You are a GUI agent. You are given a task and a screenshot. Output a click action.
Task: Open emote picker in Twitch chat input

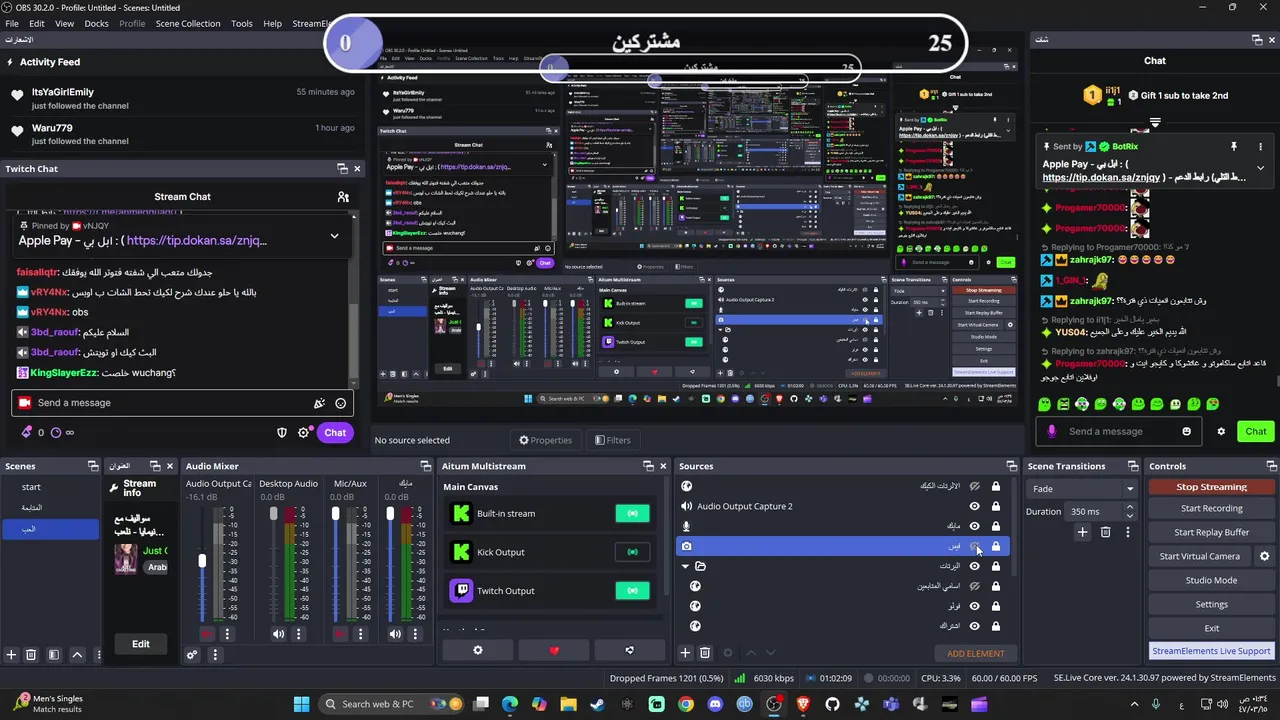point(341,403)
